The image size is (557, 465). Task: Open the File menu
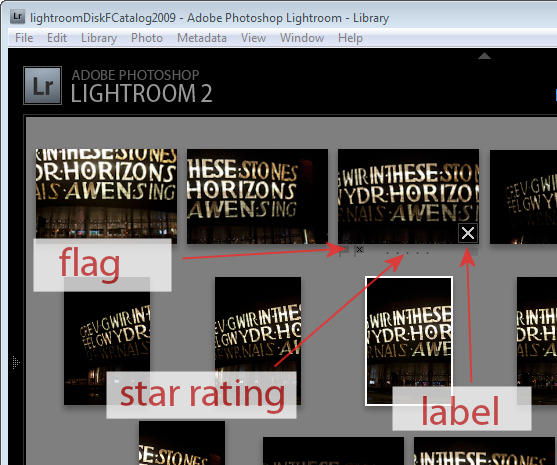(24, 38)
